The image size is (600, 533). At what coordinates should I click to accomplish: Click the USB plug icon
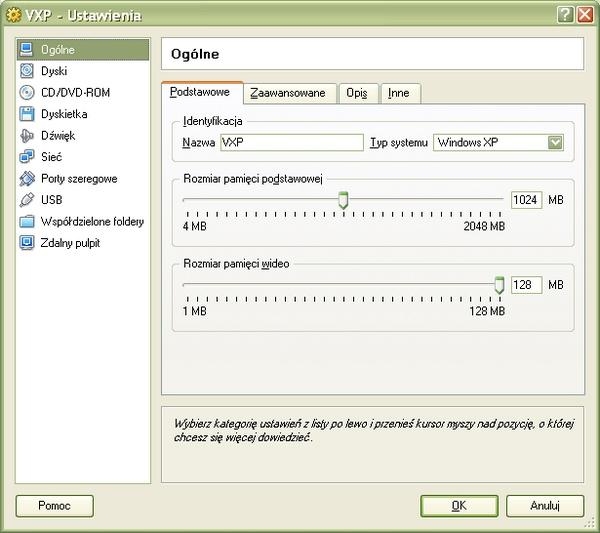coord(26,200)
